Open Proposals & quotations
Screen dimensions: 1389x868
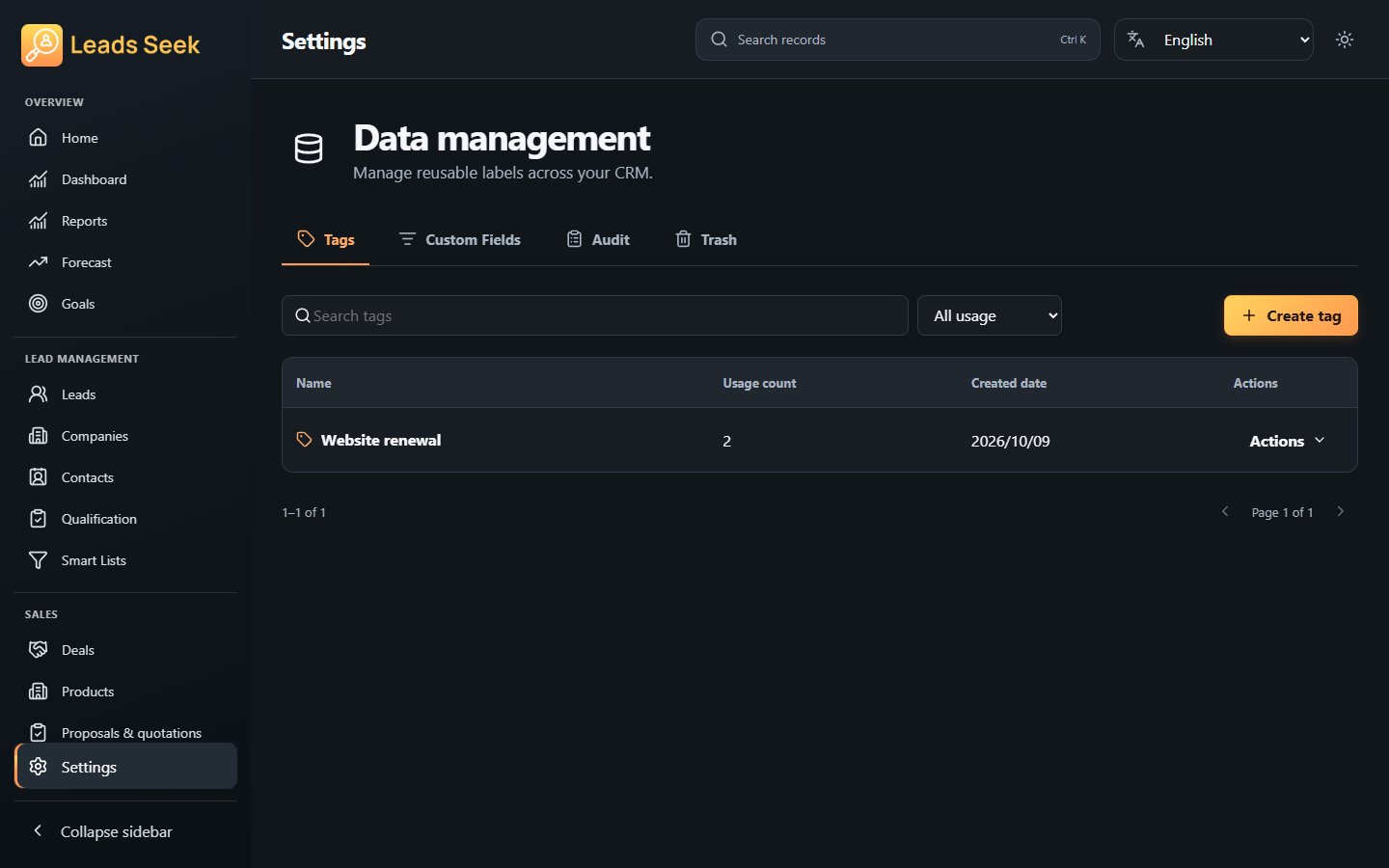point(125,733)
